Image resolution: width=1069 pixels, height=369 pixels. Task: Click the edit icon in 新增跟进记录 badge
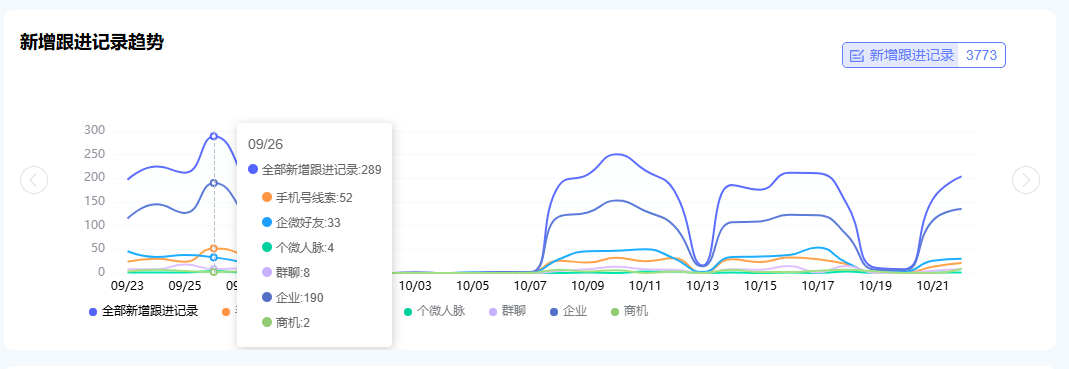[x=857, y=56]
